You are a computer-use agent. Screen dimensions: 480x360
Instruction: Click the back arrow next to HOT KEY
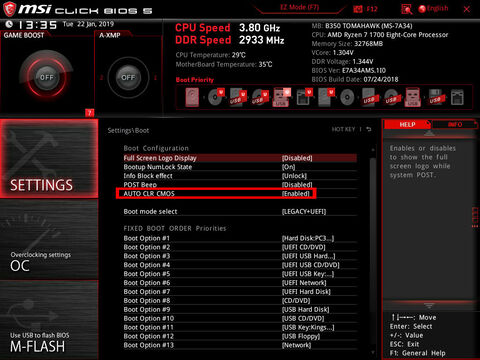369,129
